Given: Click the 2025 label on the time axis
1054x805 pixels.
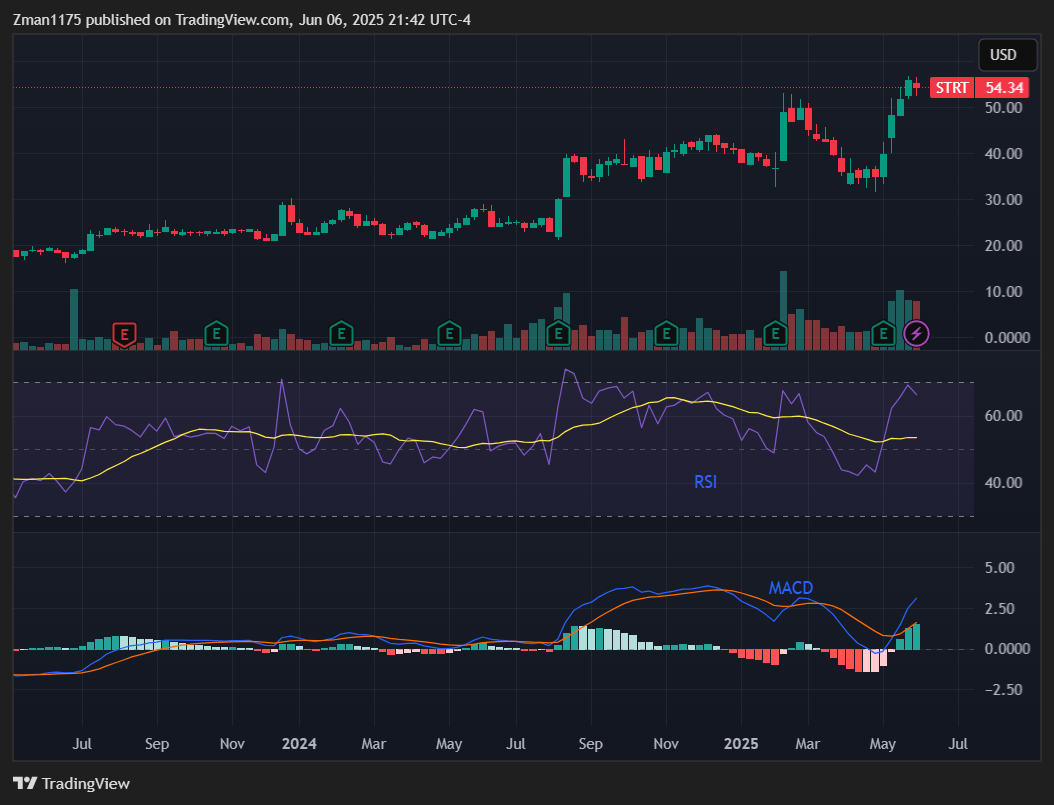Looking at the screenshot, I should 740,744.
